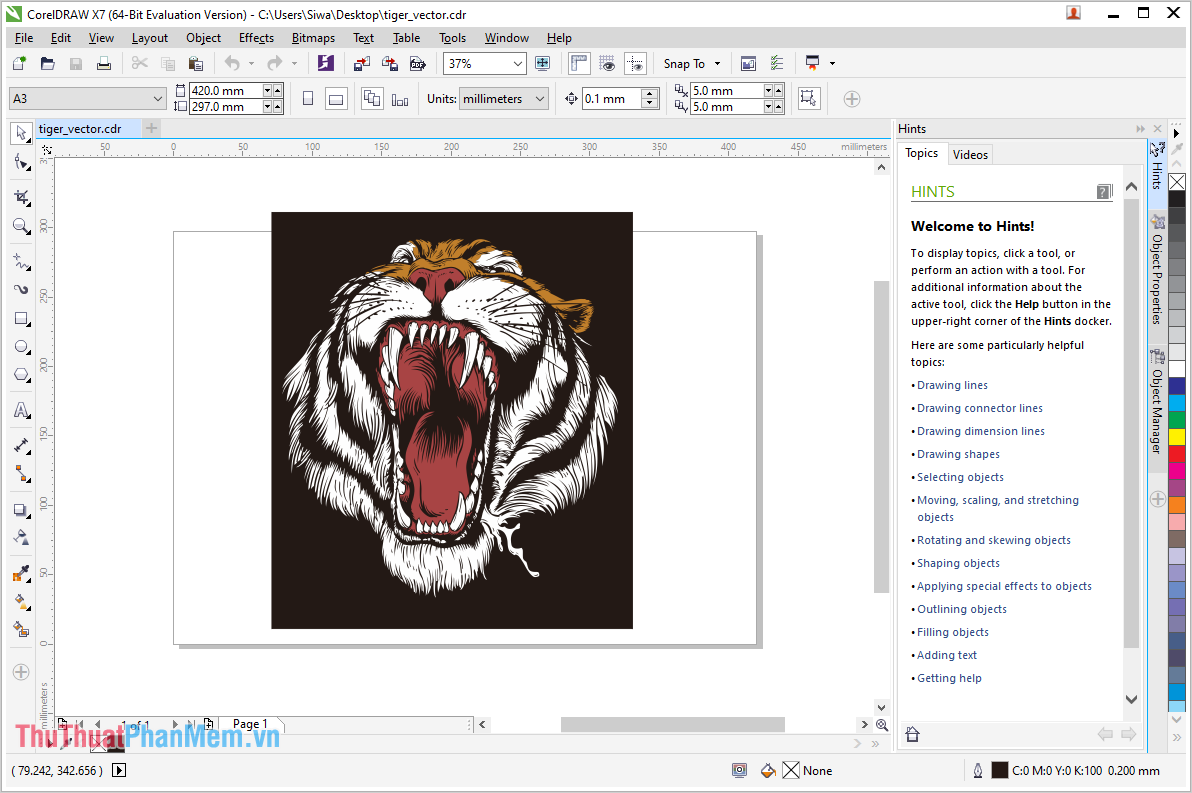Screen dimensions: 1192x793
Task: Toggle Show Grid button
Action: coord(607,64)
